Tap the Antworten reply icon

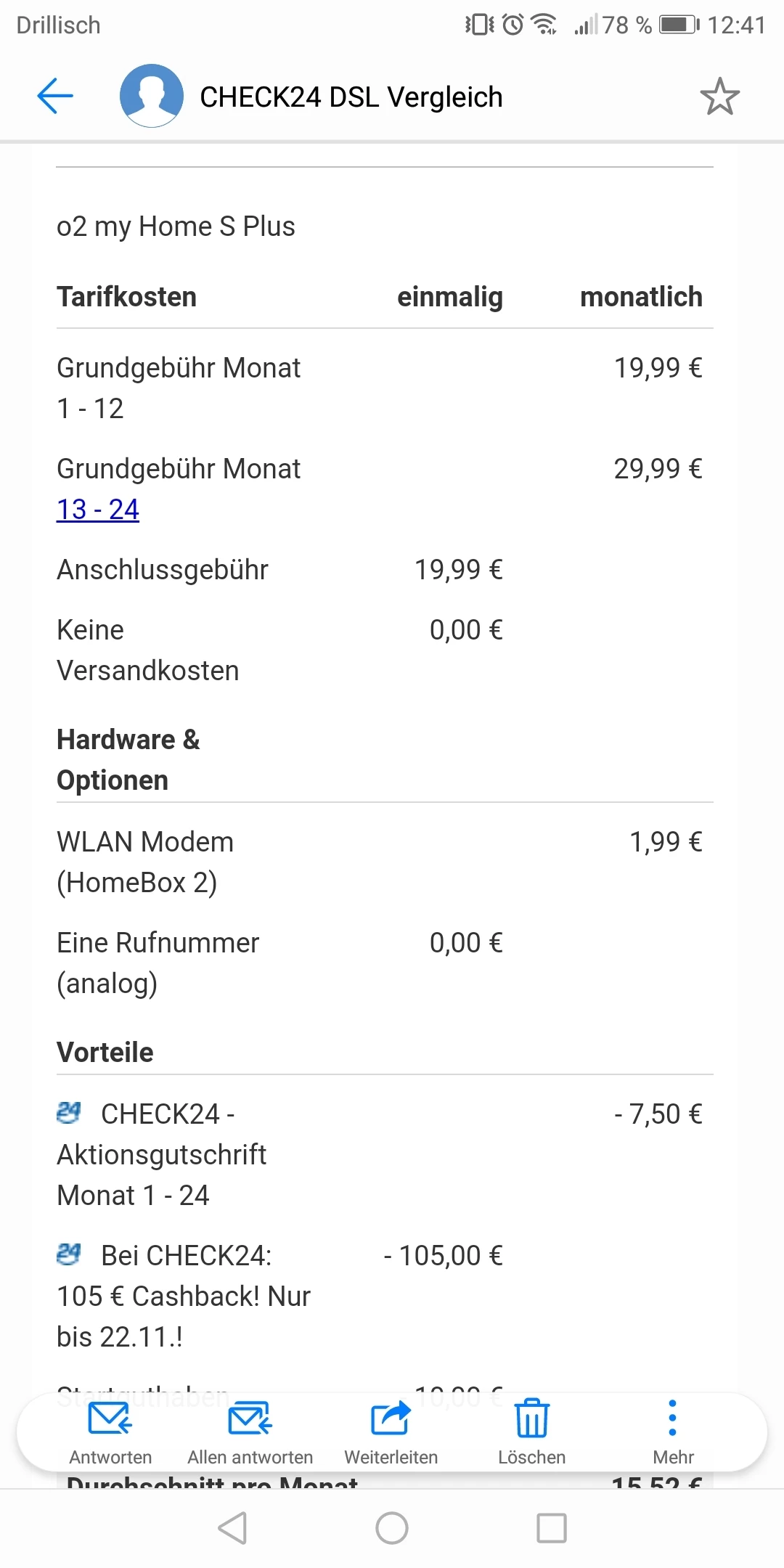[110, 1420]
